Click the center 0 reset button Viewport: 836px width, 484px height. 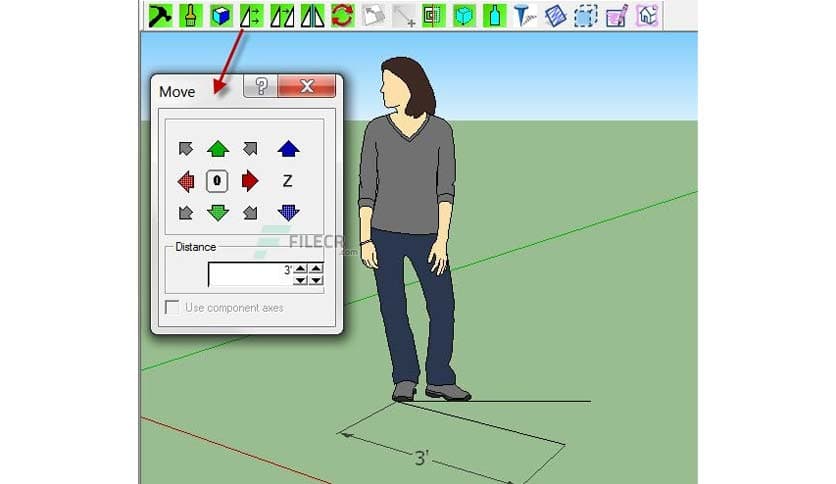(x=217, y=181)
